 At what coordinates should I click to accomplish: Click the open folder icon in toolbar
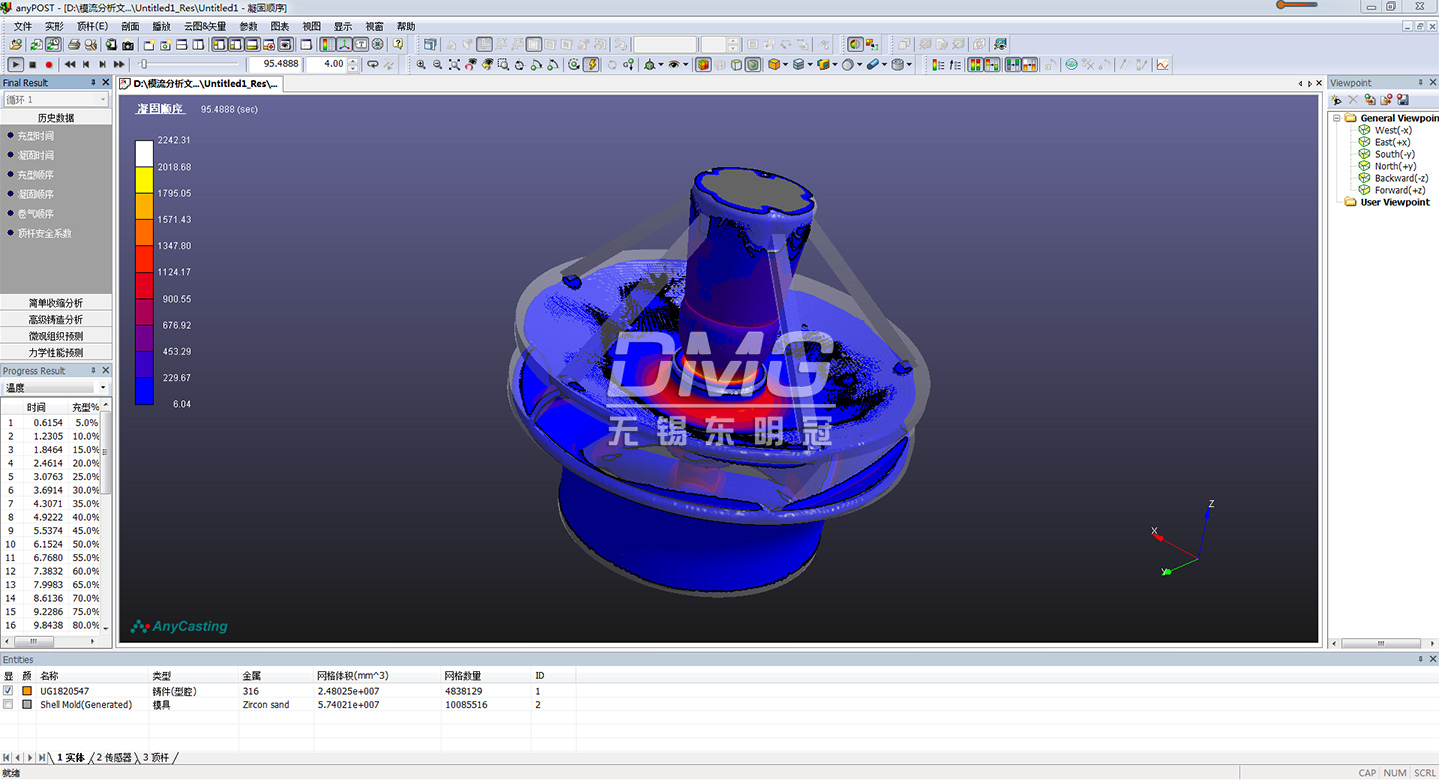16,44
